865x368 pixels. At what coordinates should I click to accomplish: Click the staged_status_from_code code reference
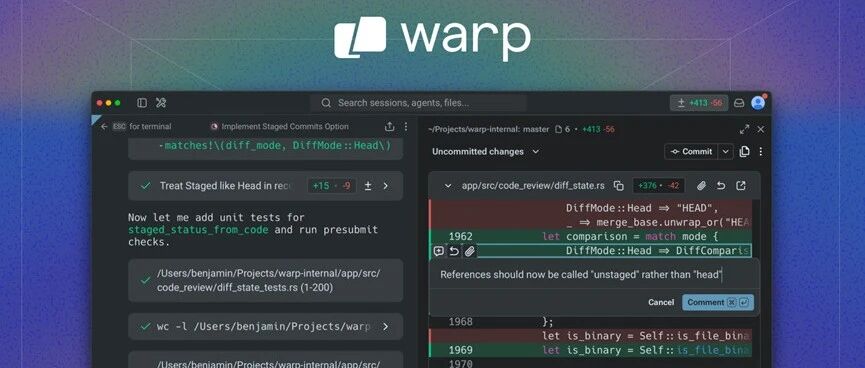click(198, 230)
